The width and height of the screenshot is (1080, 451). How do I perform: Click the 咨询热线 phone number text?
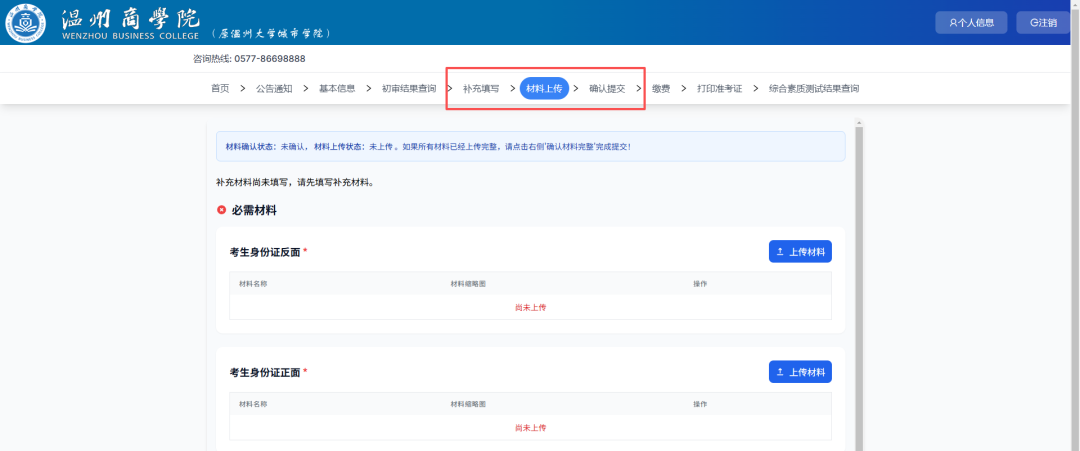[x=249, y=59]
